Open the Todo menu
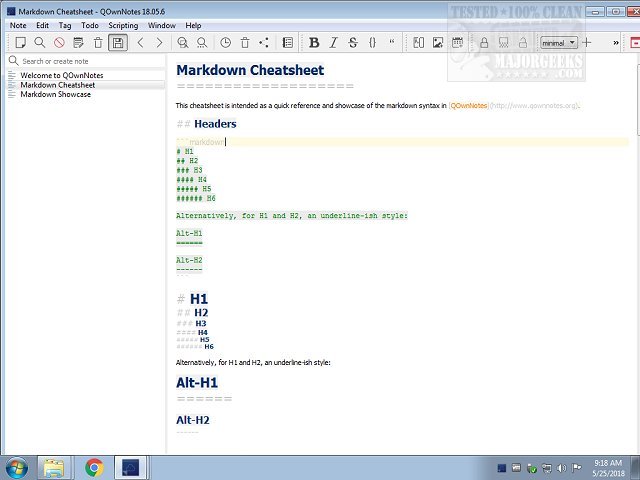640x480 pixels. (x=90, y=25)
